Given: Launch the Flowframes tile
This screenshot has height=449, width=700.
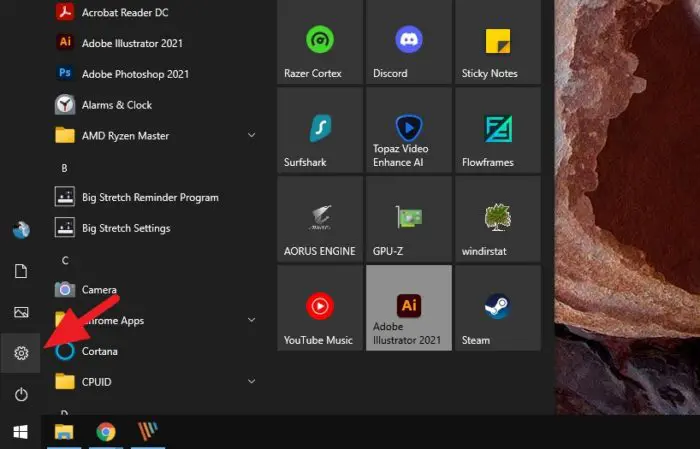Looking at the screenshot, I should click(498, 130).
